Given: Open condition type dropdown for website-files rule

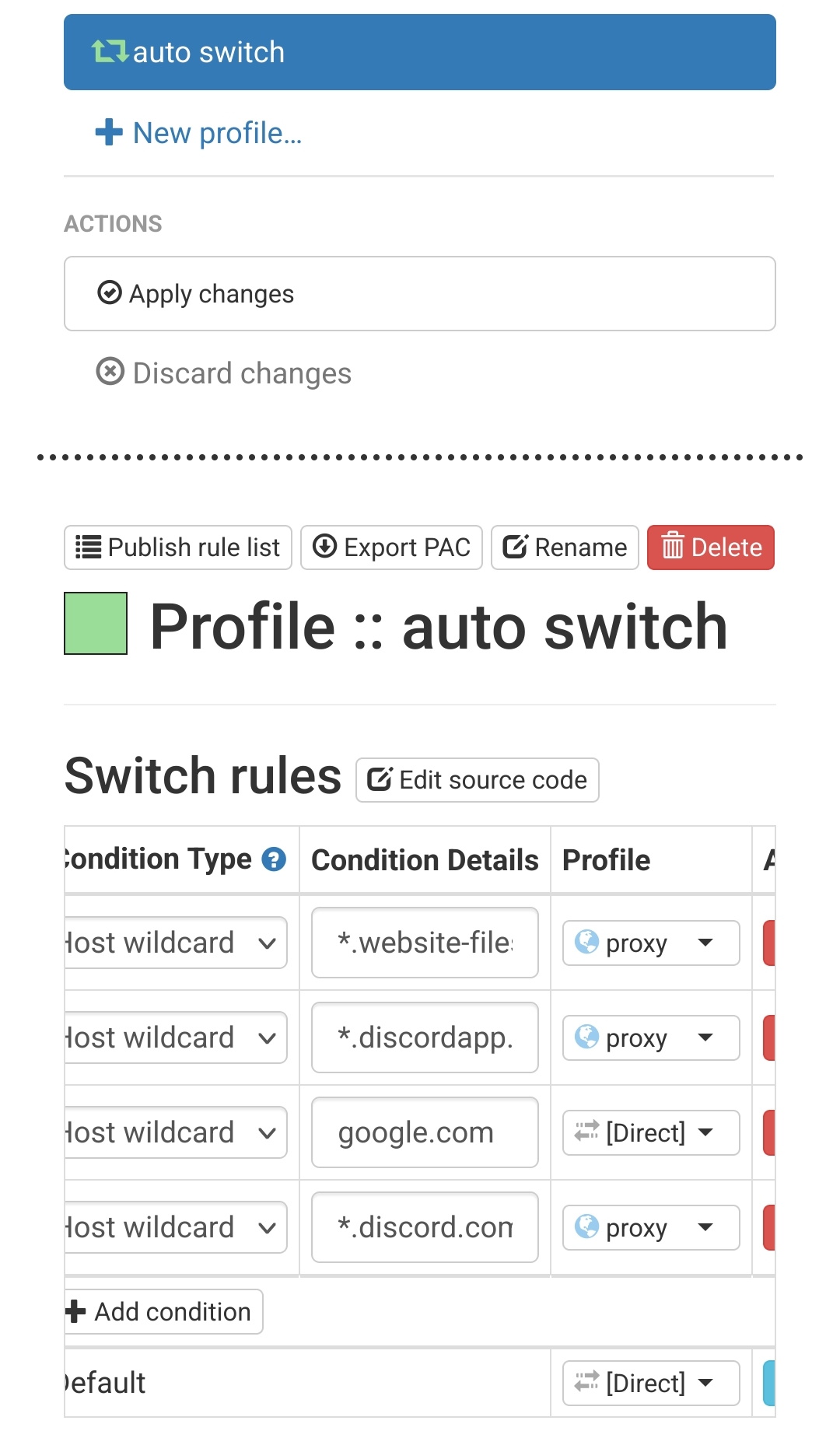Looking at the screenshot, I should (176, 943).
